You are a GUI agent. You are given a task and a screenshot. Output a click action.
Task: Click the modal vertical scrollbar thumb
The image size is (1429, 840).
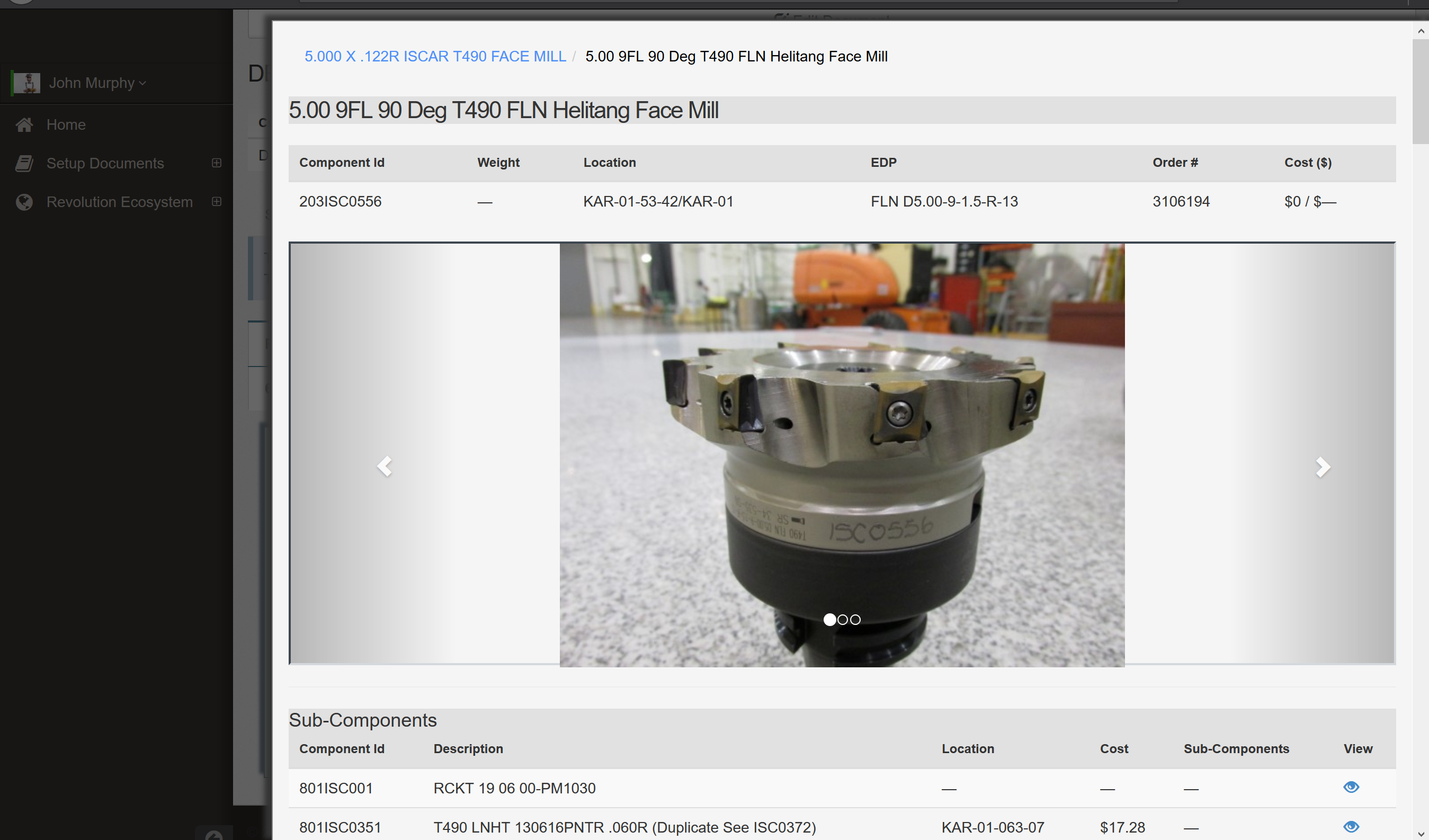pos(1420,91)
